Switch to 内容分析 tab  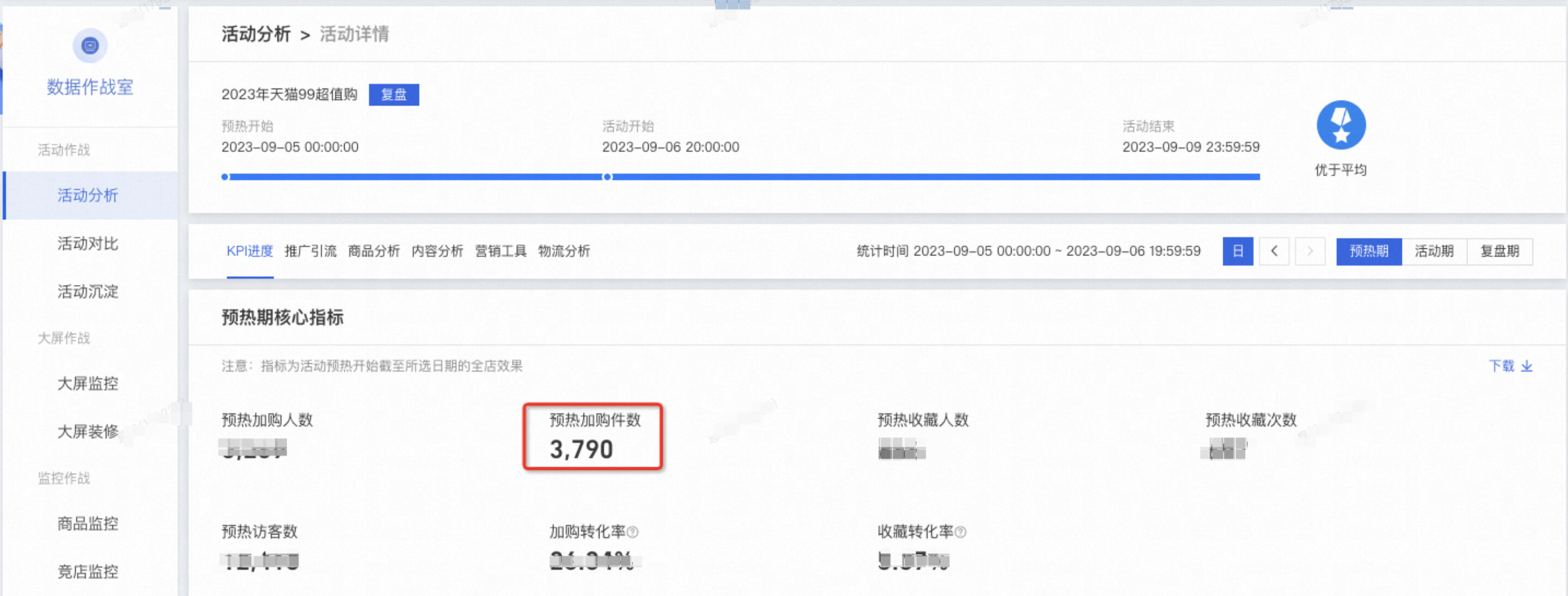coord(437,251)
